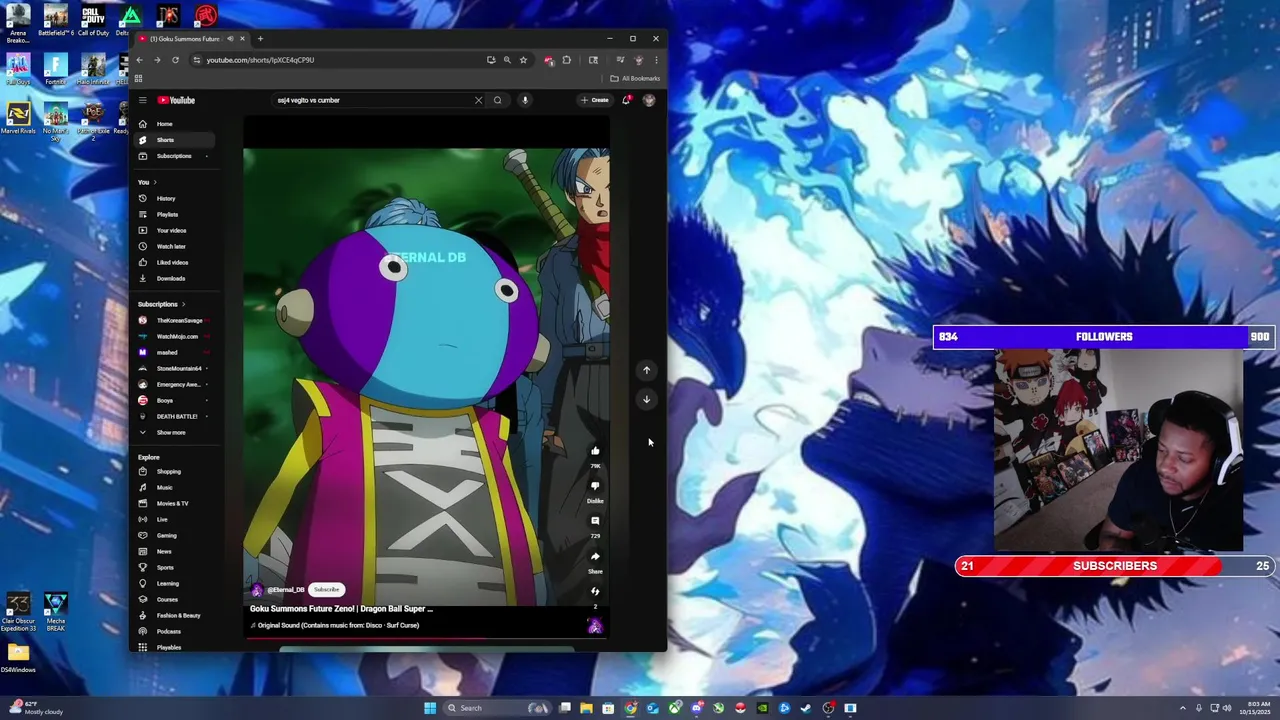Navigate back in Chrome
1280x720 pixels.
140,60
